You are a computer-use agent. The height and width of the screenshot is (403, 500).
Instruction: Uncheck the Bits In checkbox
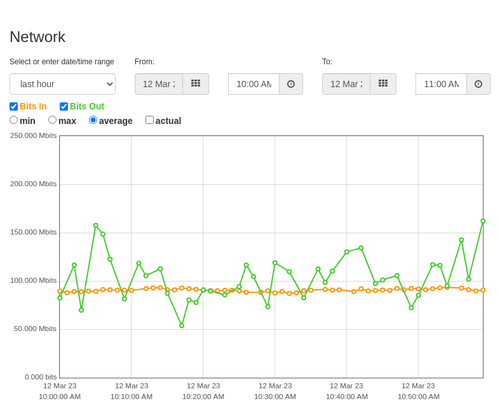[14, 106]
